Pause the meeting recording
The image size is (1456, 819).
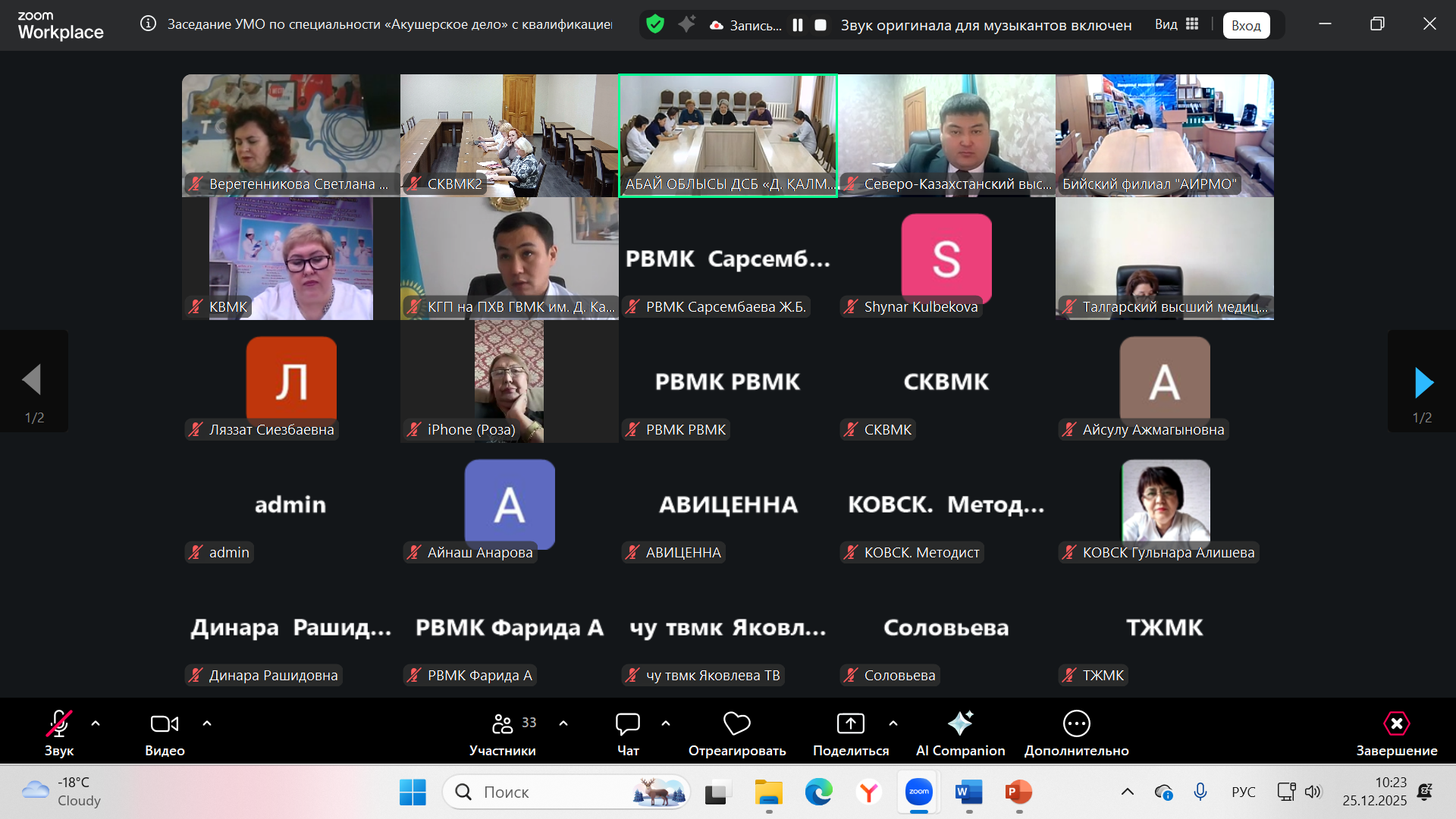click(798, 25)
